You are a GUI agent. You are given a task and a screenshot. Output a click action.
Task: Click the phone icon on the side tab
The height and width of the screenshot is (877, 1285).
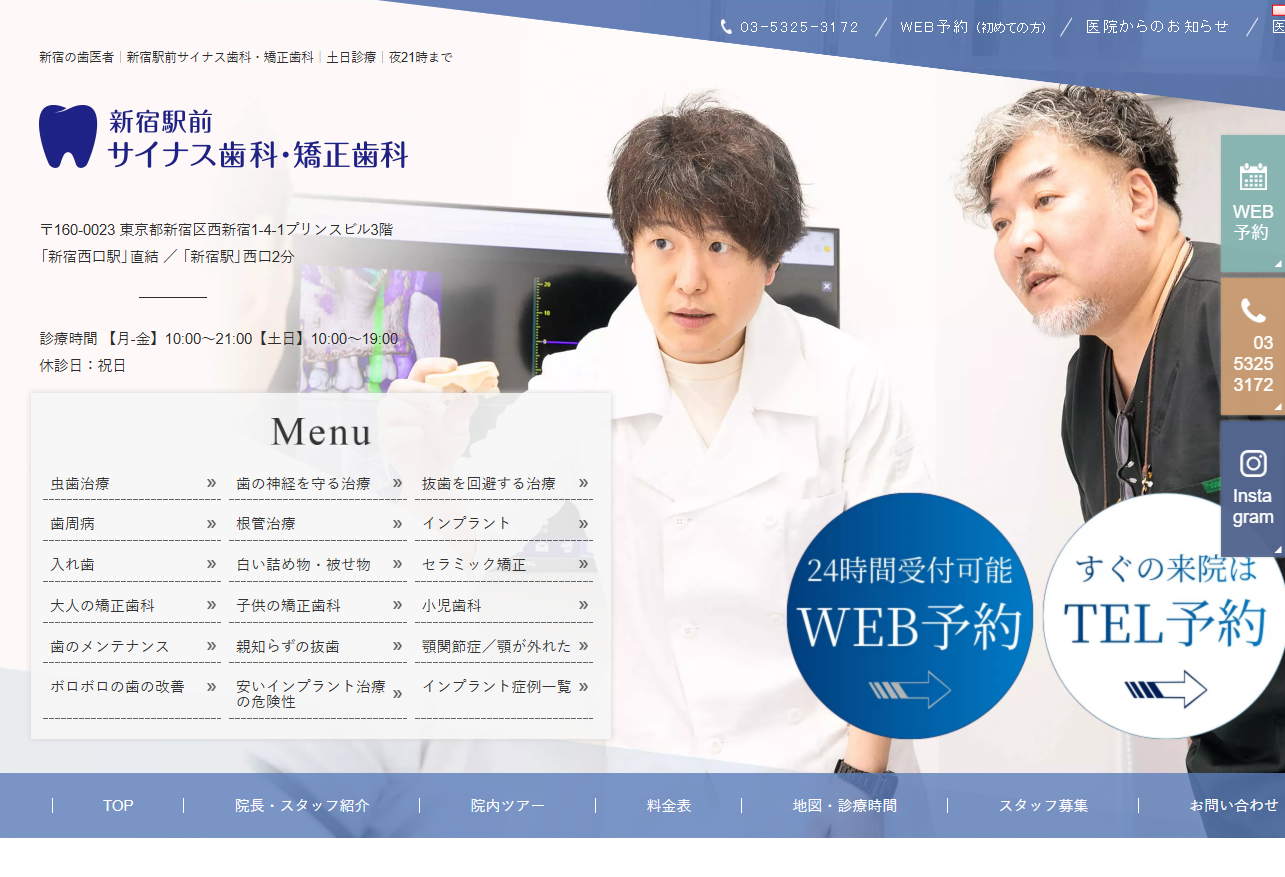(x=1253, y=311)
